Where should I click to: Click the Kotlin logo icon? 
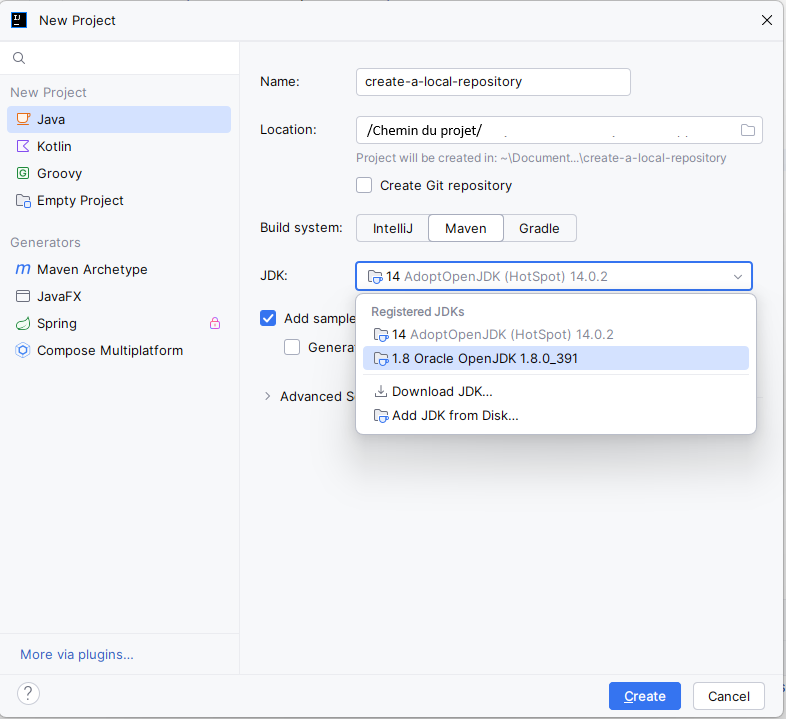(x=23, y=146)
